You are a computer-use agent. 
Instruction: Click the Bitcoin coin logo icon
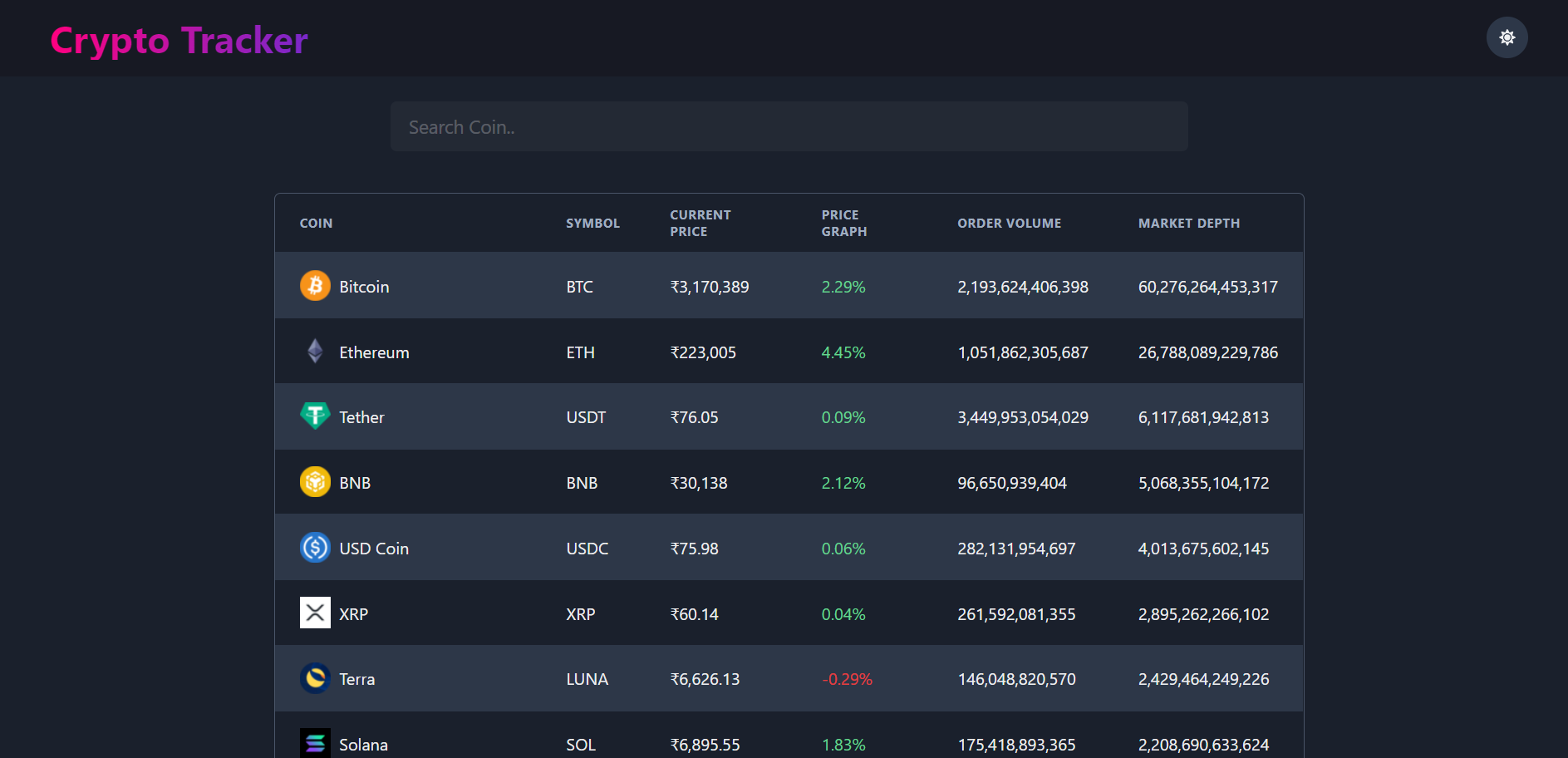(x=315, y=286)
